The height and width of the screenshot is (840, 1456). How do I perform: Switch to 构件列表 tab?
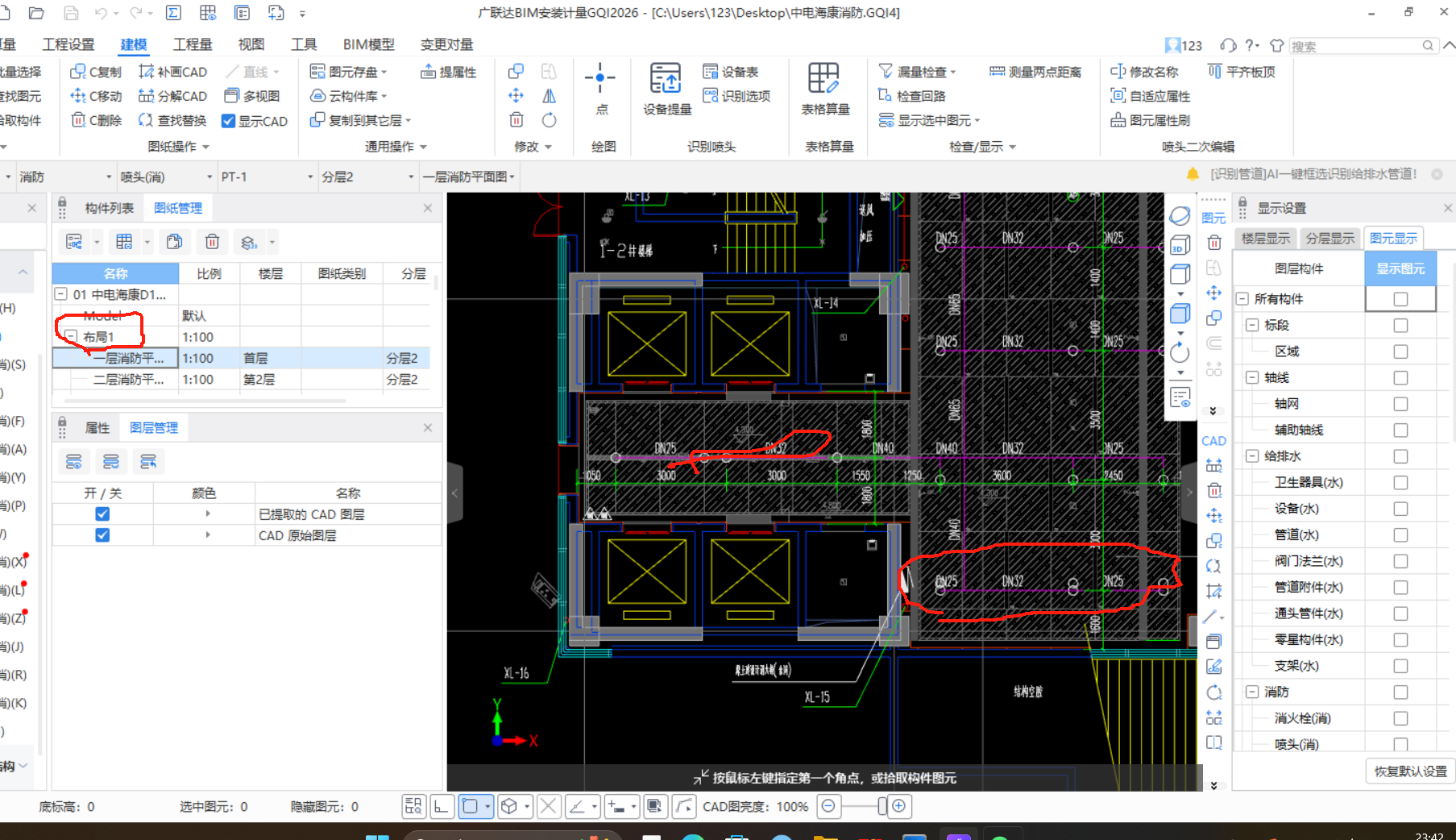click(110, 208)
